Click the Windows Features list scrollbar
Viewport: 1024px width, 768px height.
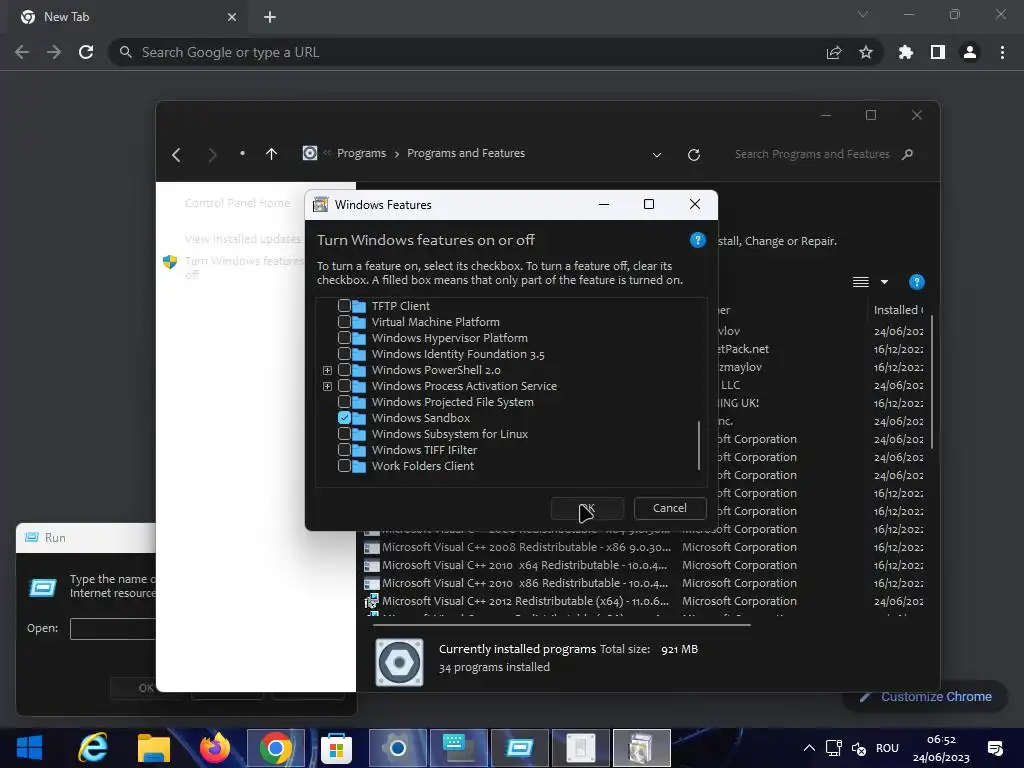(699, 445)
